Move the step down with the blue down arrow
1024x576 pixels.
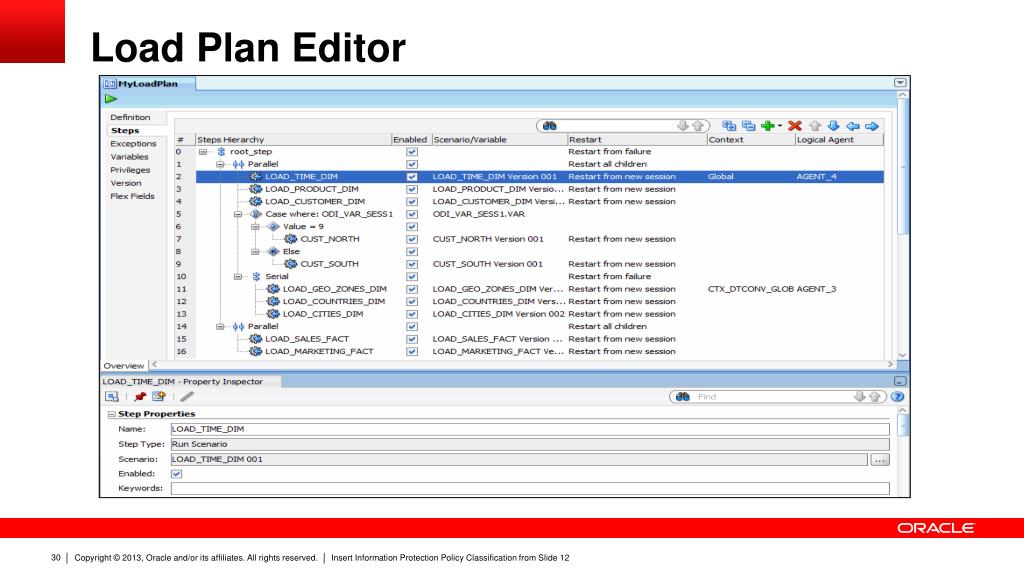click(x=833, y=125)
